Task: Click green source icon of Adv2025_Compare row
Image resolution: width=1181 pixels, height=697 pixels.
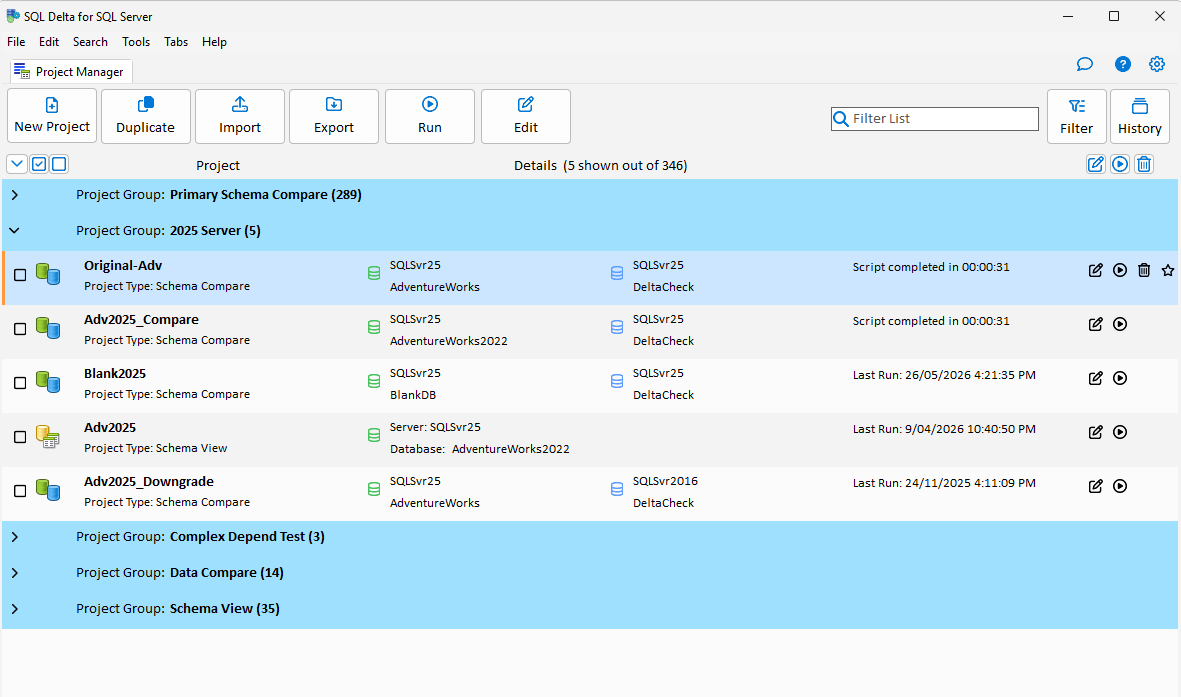Action: (x=374, y=327)
